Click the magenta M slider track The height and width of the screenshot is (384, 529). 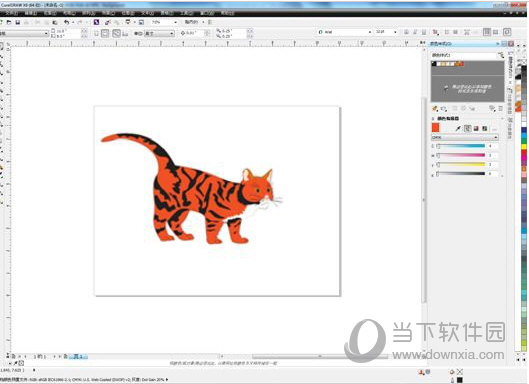click(x=461, y=155)
